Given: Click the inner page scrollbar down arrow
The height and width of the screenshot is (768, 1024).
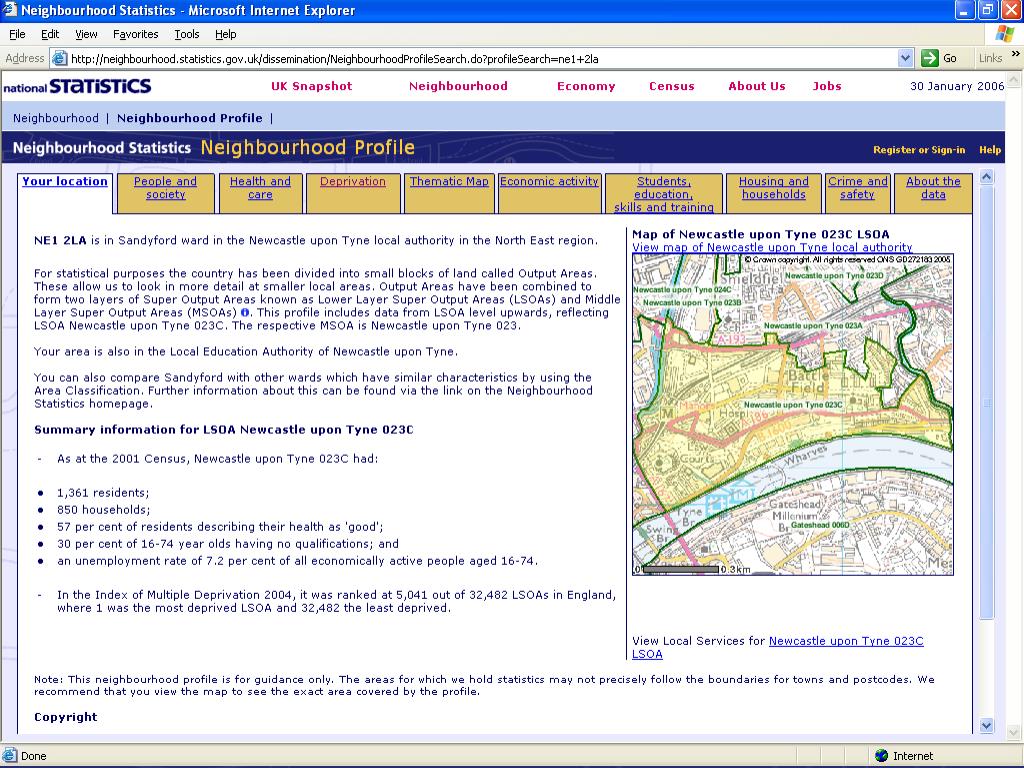Looking at the screenshot, I should point(987,725).
